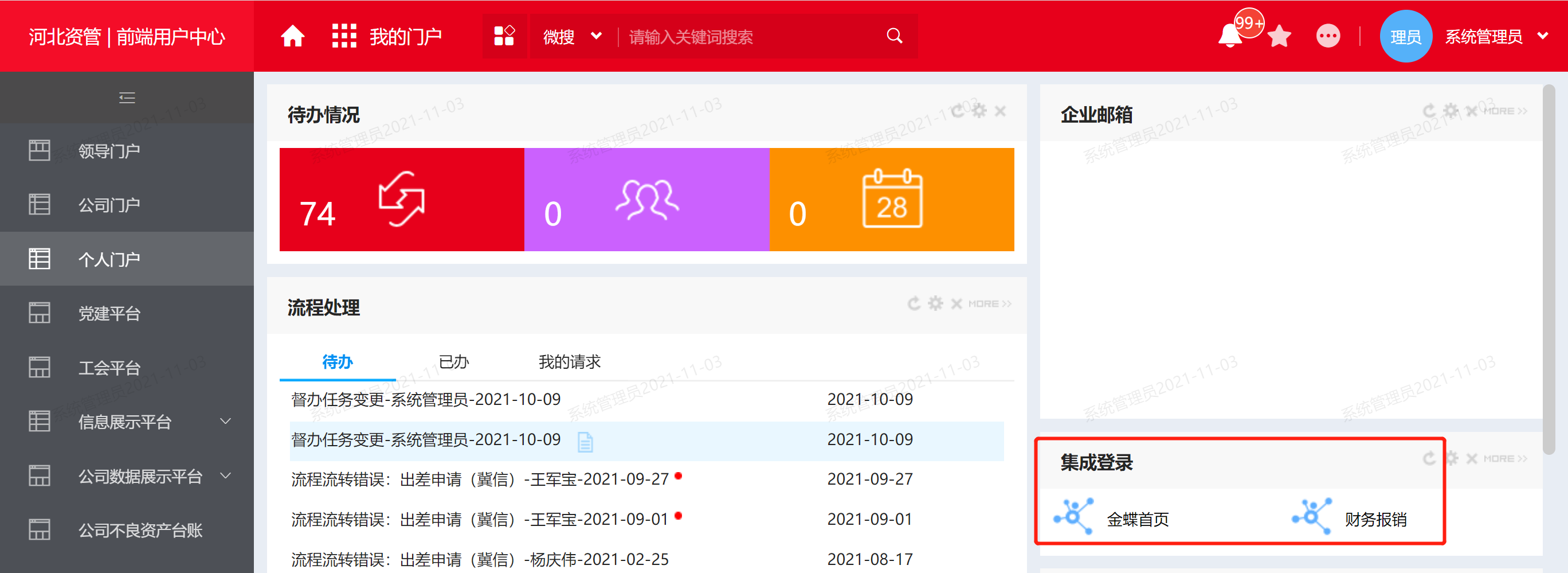Refresh the 流程处理 panel
The width and height of the screenshot is (1568, 573).
(914, 303)
